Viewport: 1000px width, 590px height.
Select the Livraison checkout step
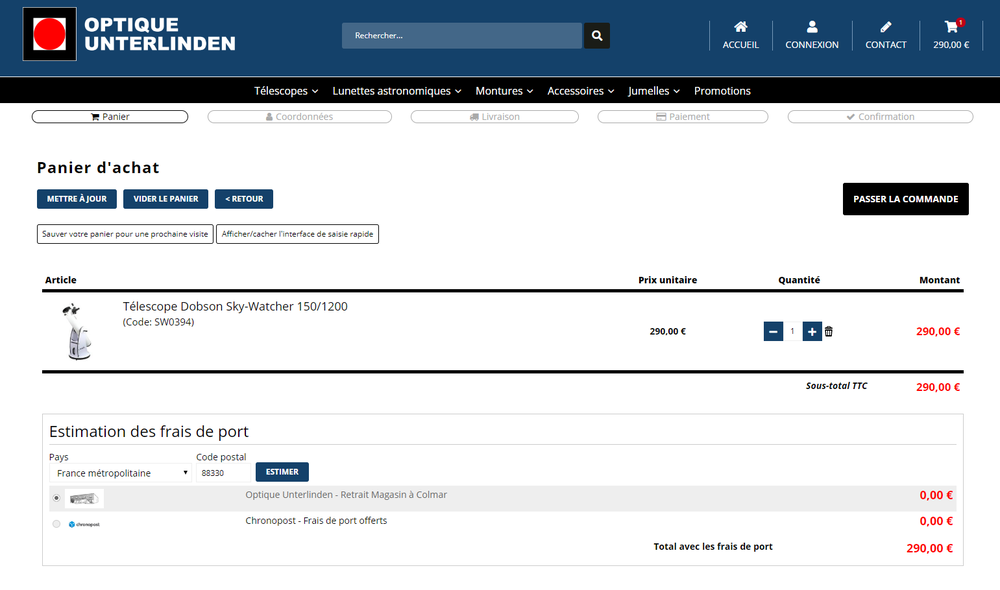(x=494, y=117)
